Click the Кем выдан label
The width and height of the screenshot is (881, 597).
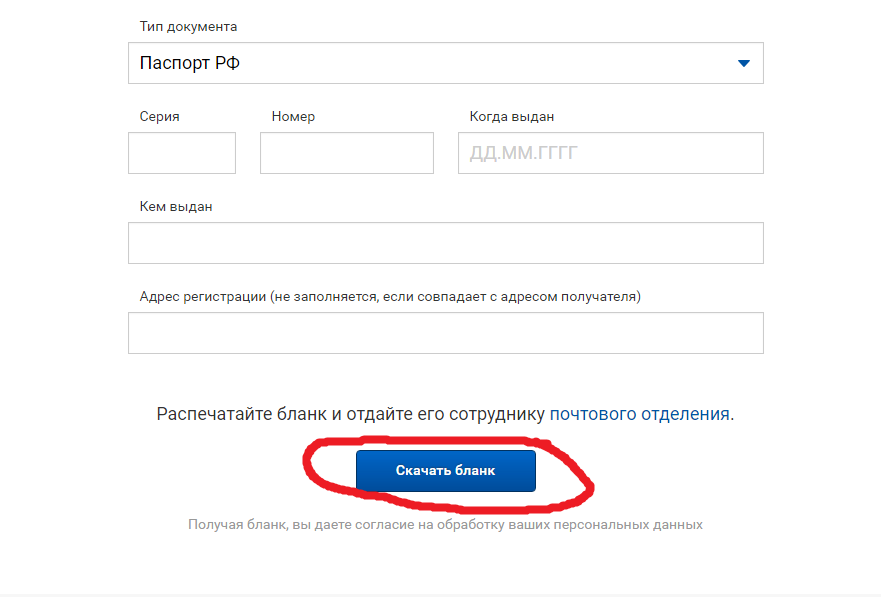coord(176,207)
